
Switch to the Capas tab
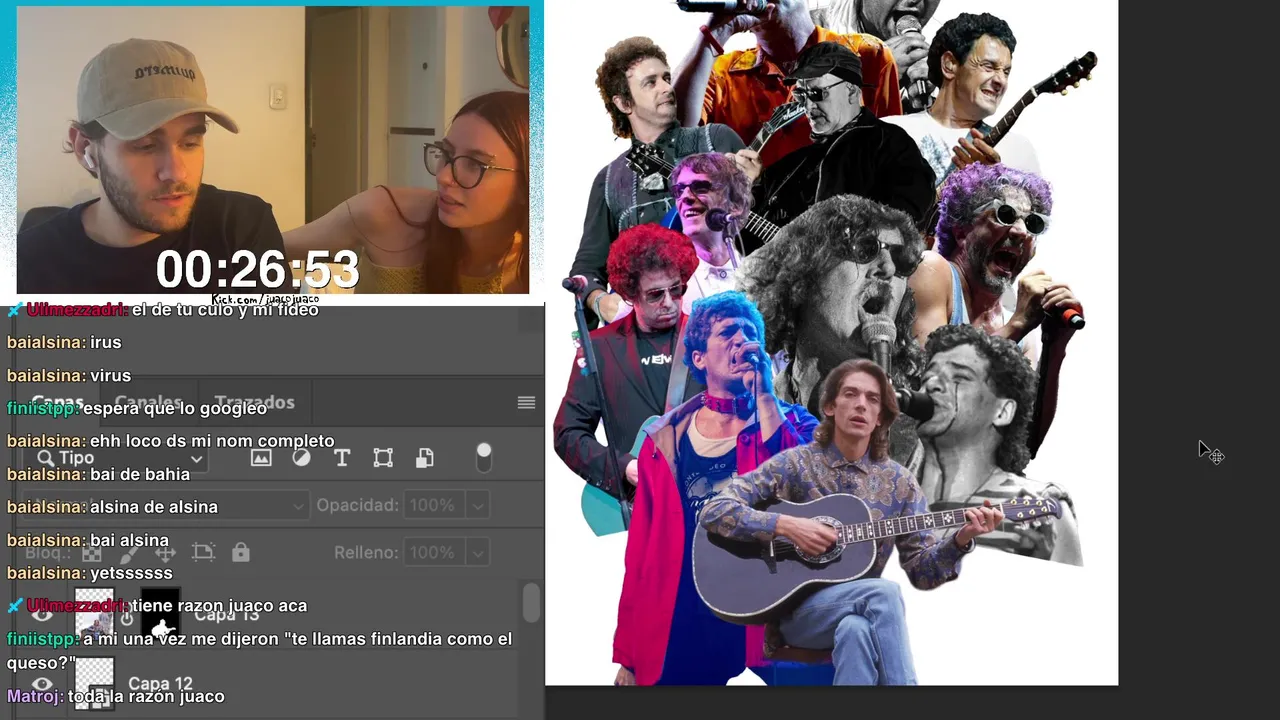[57, 402]
